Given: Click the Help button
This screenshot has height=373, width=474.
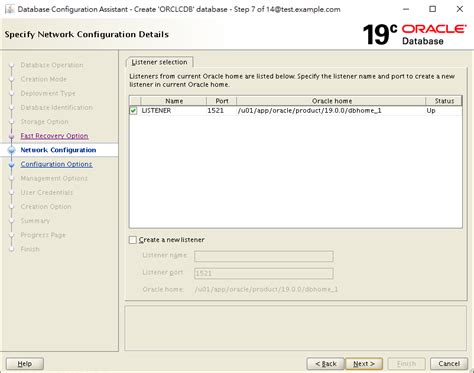Looking at the screenshot, I should 25,364.
